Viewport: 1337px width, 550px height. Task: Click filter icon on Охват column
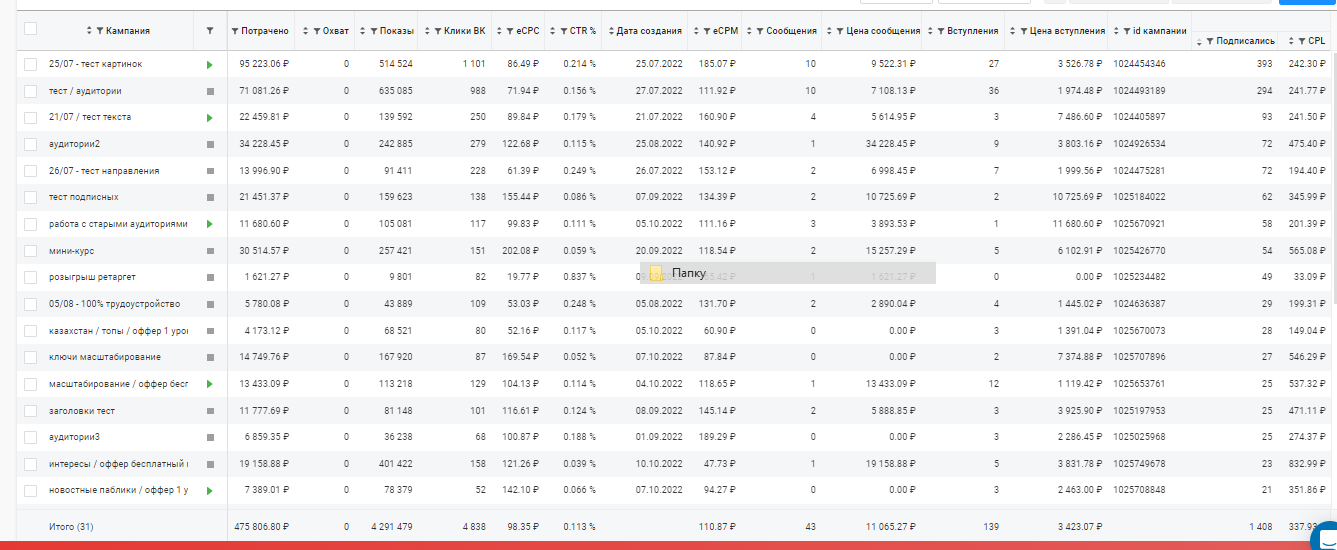point(317,31)
